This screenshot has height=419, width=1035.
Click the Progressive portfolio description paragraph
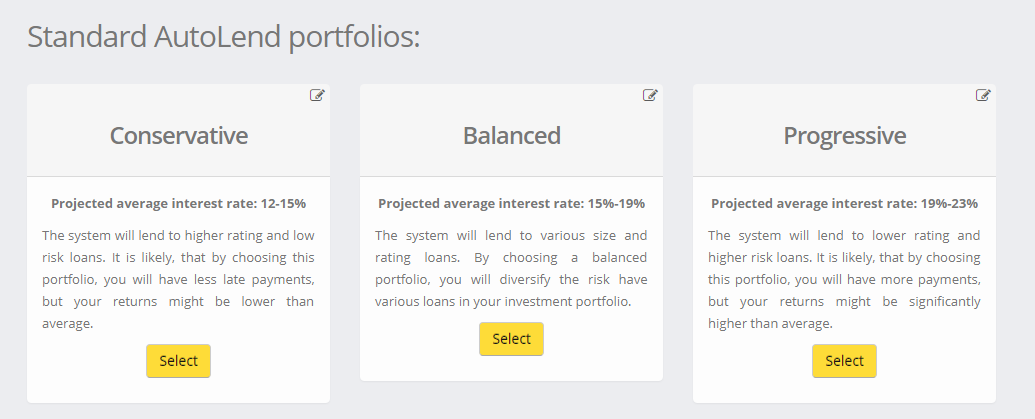click(844, 279)
